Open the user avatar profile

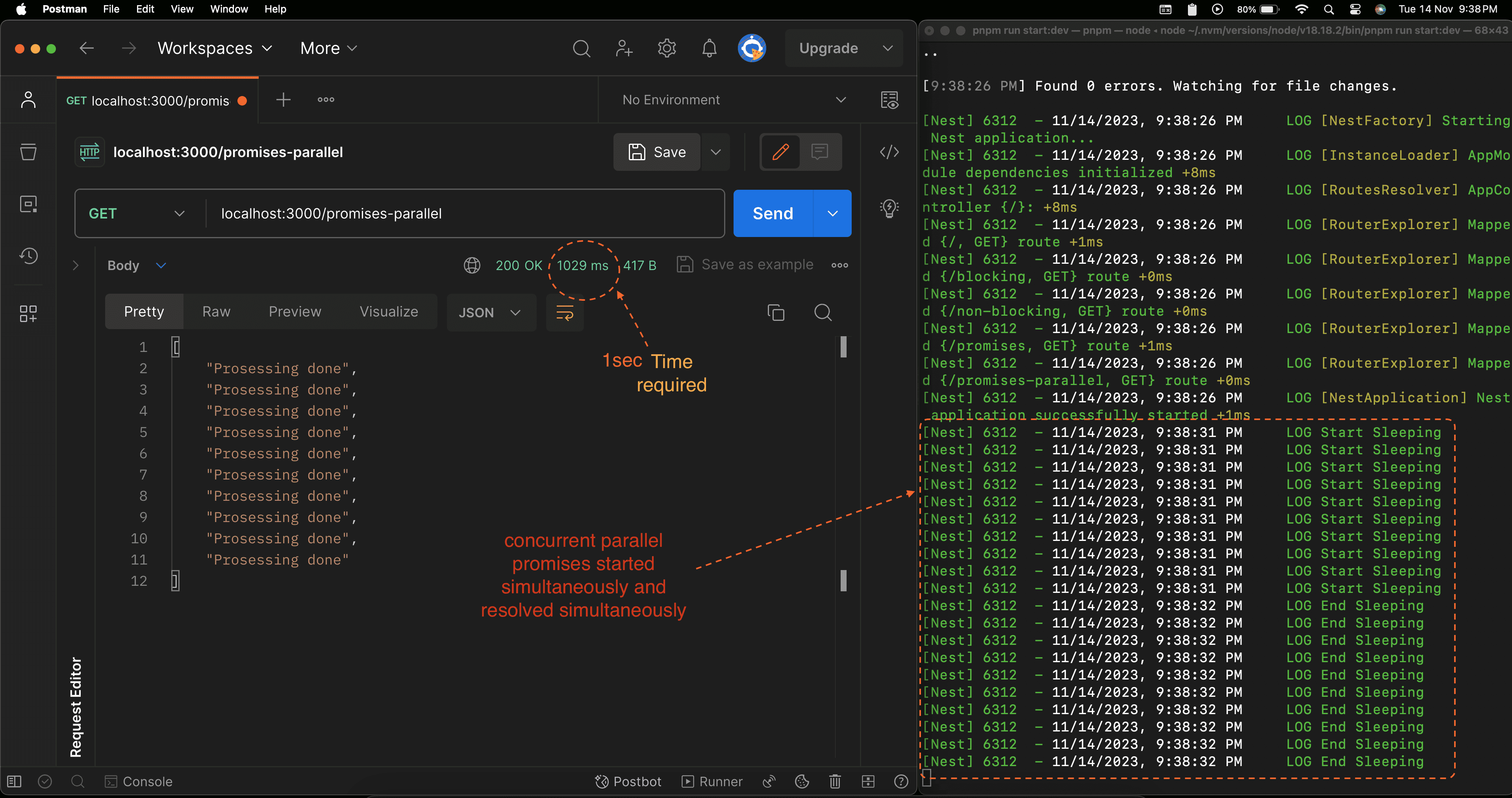(x=752, y=48)
